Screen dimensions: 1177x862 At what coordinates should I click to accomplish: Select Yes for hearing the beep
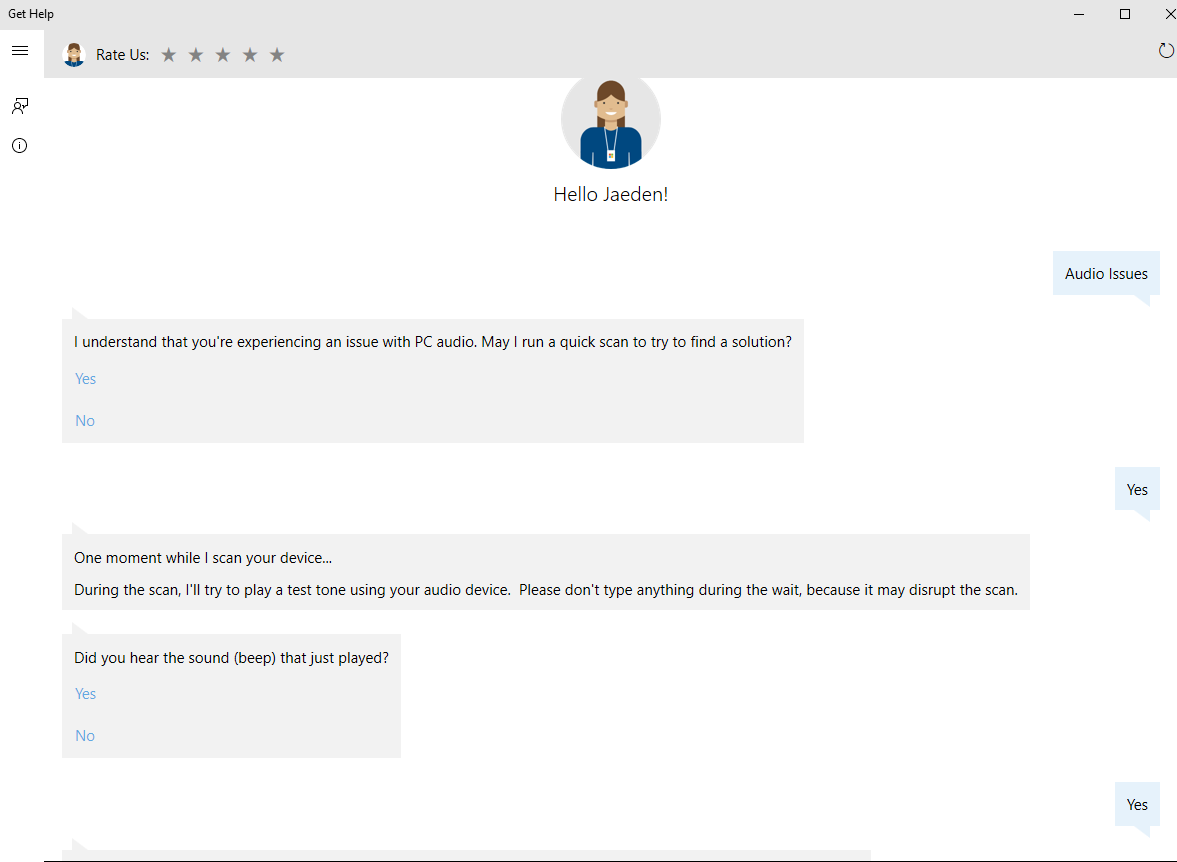(86, 694)
